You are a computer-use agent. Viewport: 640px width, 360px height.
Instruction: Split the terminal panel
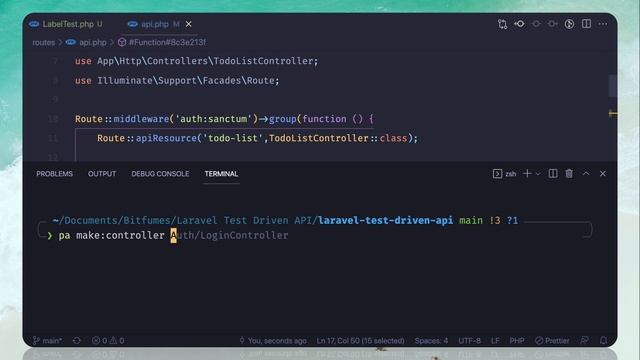[x=553, y=174]
